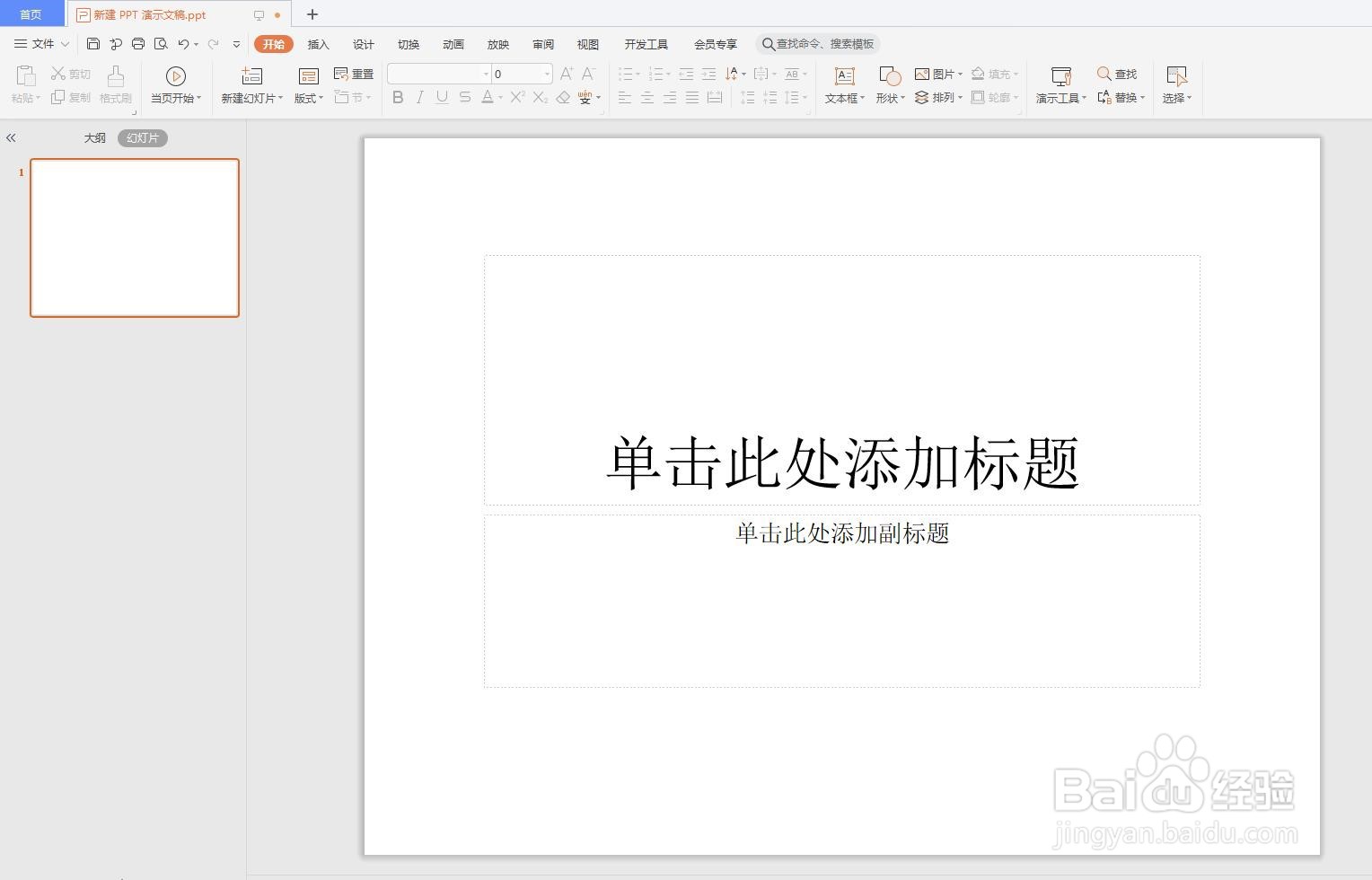
Task: Switch to the Transitions (切换) ribbon tab
Action: (x=409, y=44)
